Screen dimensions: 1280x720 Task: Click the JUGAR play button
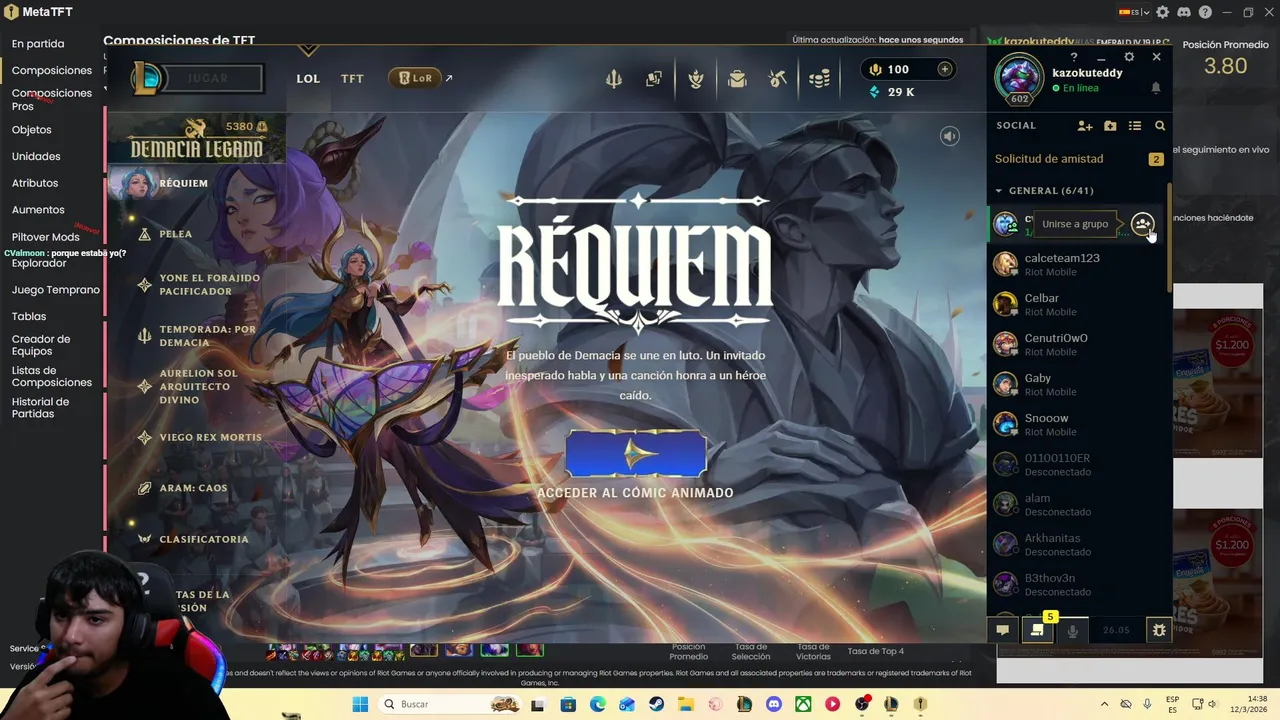(x=208, y=78)
